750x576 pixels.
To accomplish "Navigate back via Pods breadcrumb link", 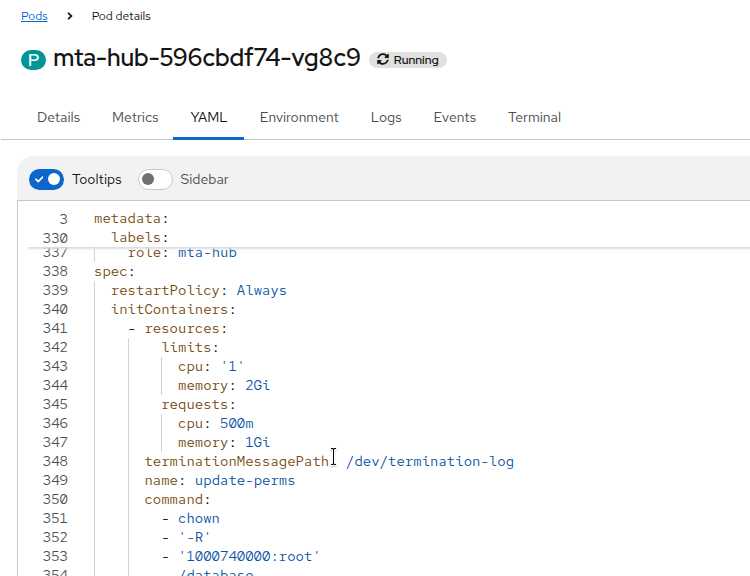I will point(34,16).
